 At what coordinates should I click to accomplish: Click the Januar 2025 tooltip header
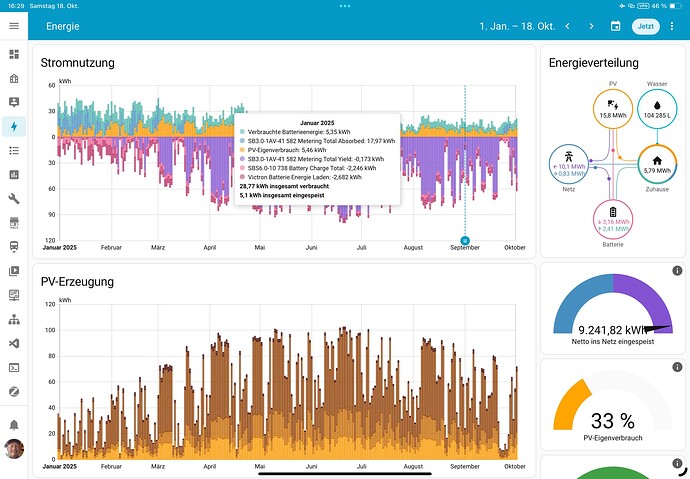coord(317,123)
